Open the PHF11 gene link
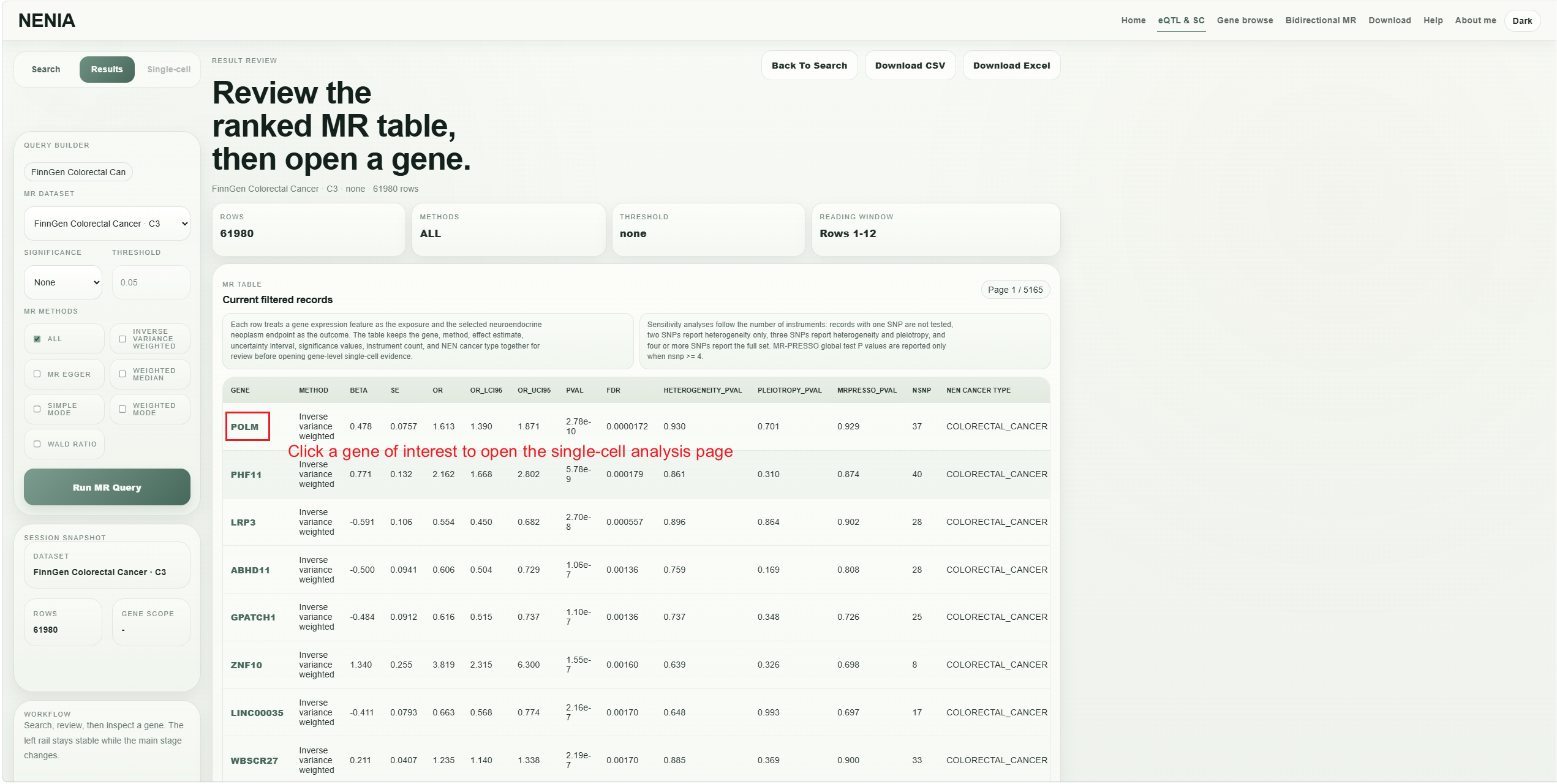 pos(246,475)
